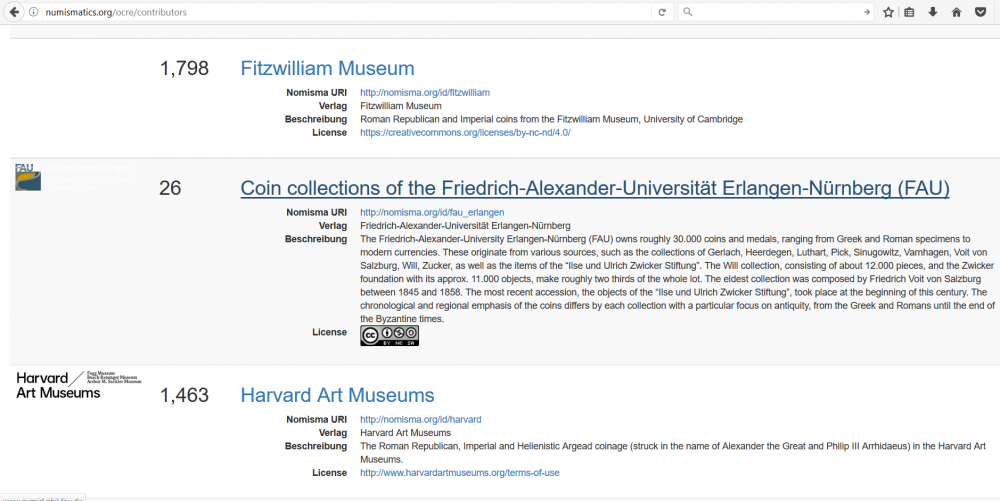The width and height of the screenshot is (1000, 501).
Task: Open site information icon in address bar
Action: point(34,12)
